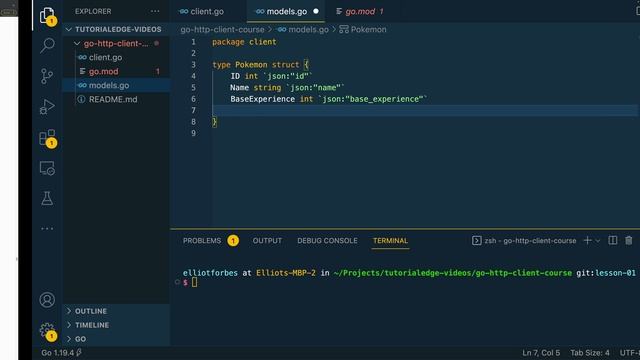Open go.mod in the file tree

click(116, 71)
